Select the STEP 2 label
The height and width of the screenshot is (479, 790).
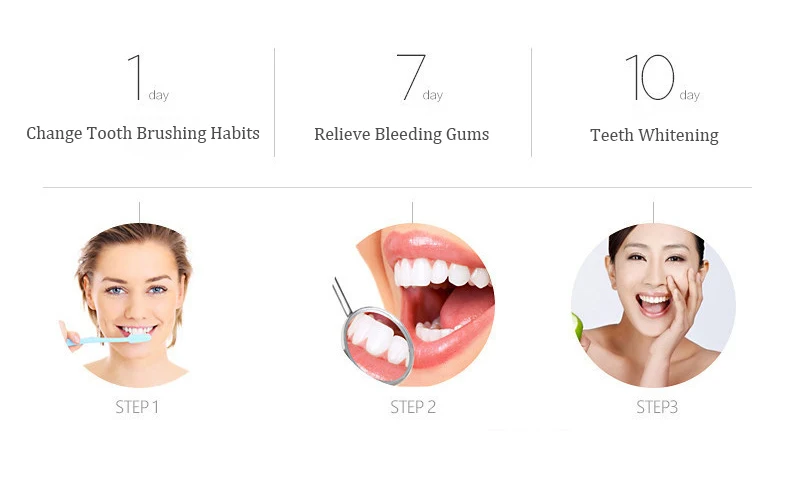click(x=413, y=407)
